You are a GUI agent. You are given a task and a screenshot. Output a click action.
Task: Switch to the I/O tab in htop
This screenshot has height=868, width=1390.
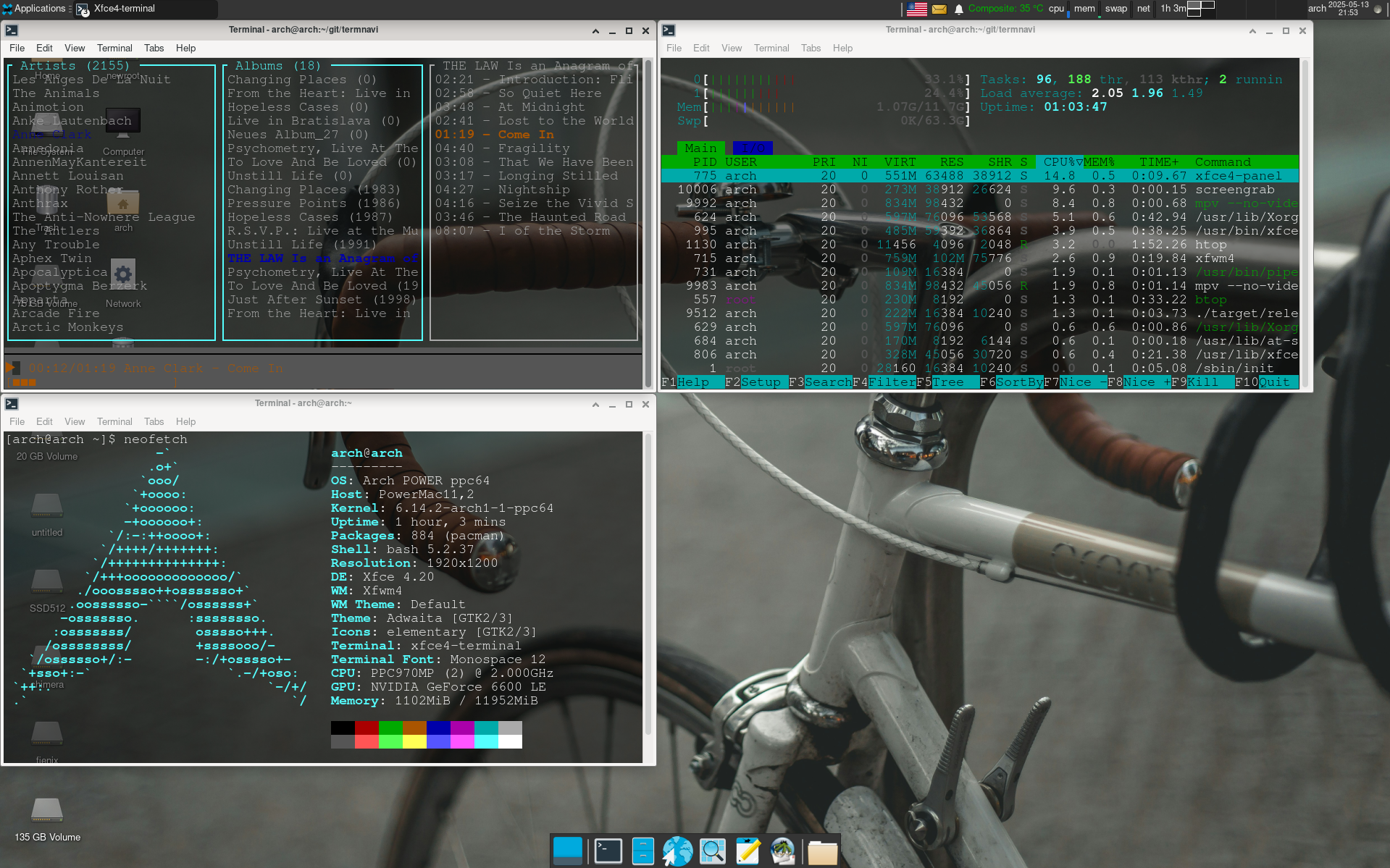pyautogui.click(x=753, y=148)
